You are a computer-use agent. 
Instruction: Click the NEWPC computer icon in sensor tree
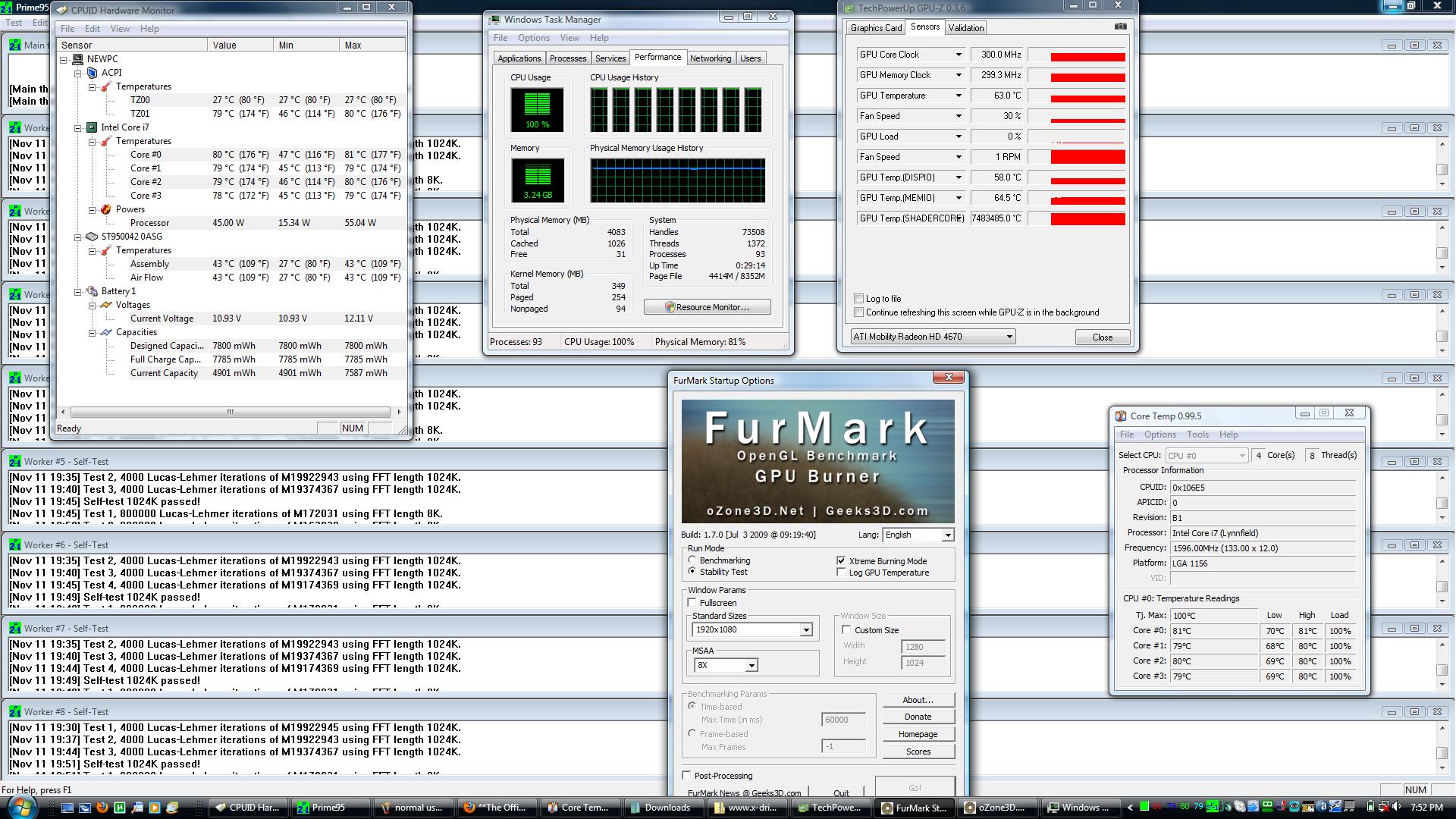click(x=77, y=59)
